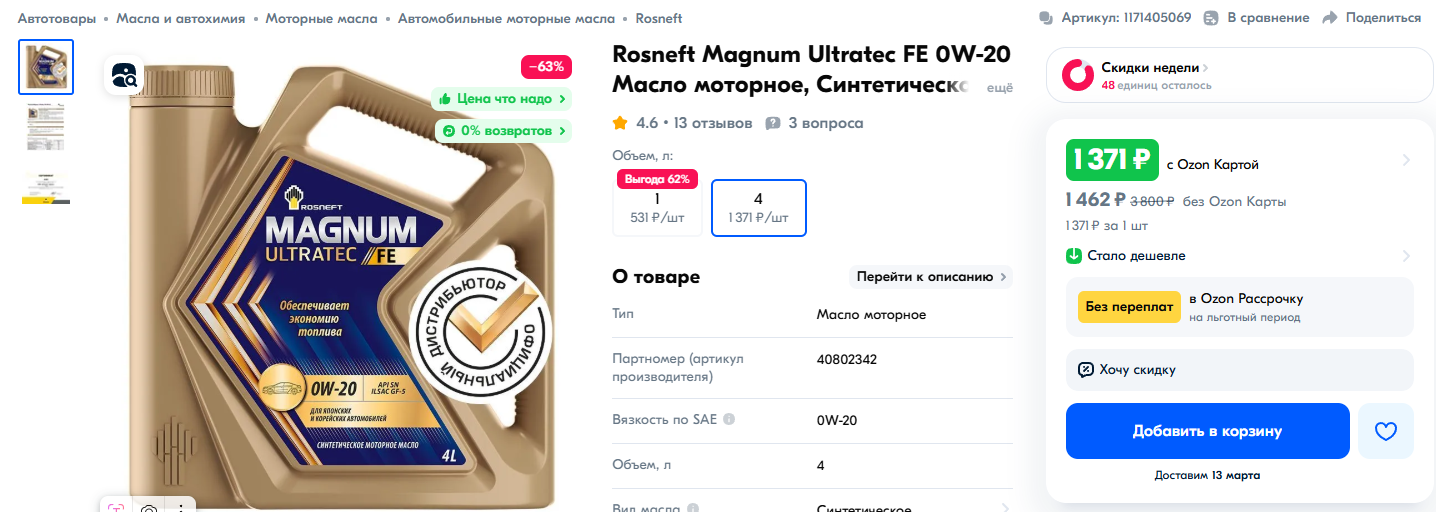1436x512 pixels.
Task: Open Моторные масла breadcrumb
Action: (x=322, y=18)
